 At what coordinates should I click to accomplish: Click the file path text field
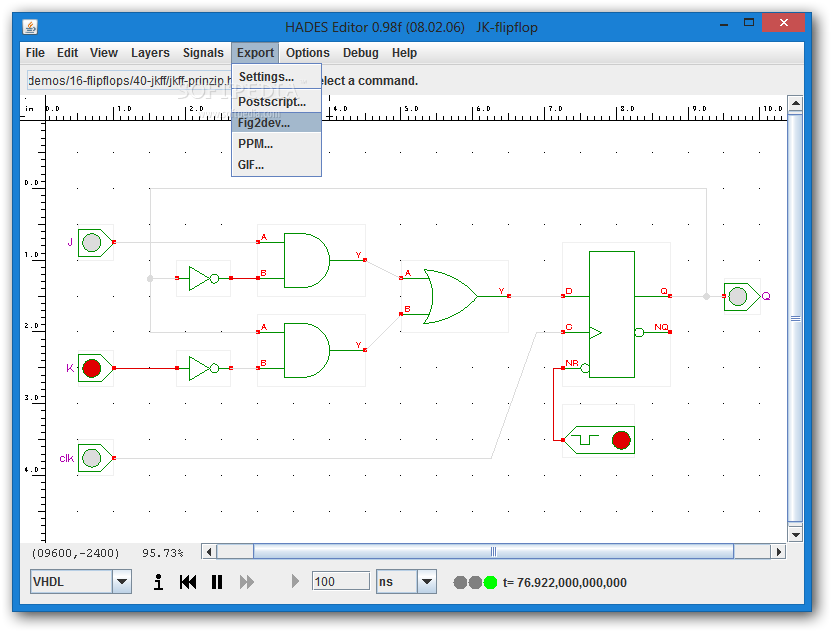pyautogui.click(x=129, y=81)
